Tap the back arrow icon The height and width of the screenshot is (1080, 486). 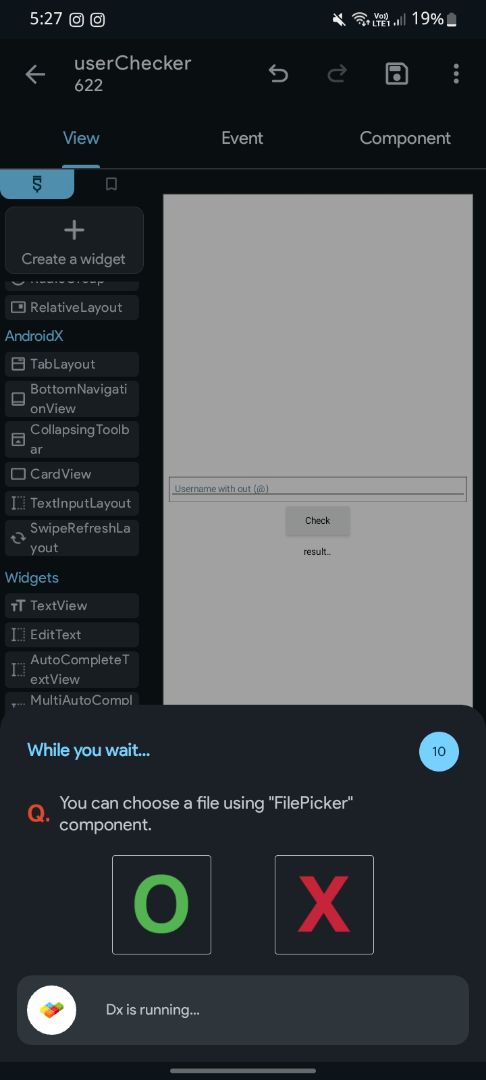[35, 74]
